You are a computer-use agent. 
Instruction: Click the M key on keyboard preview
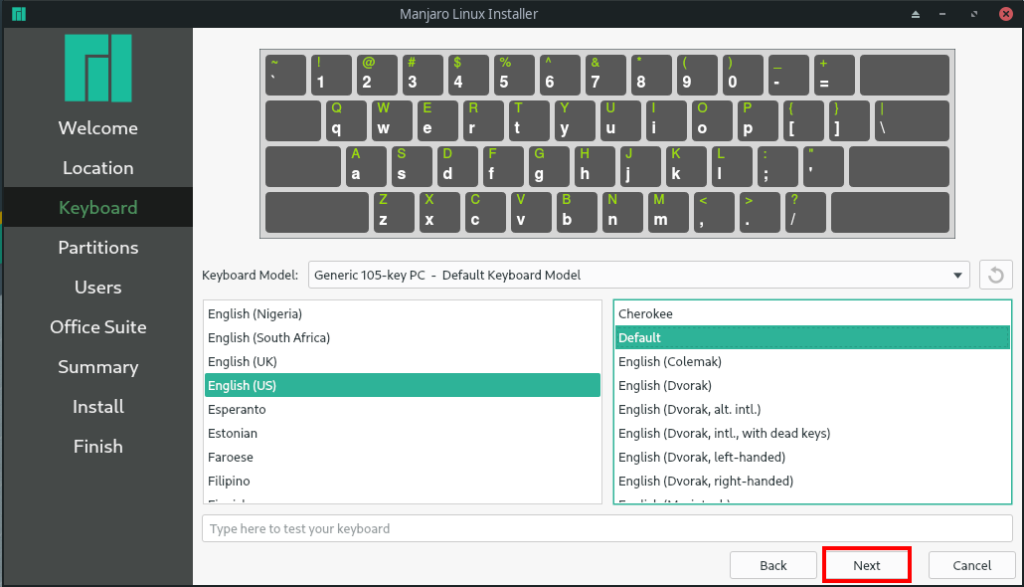pyautogui.click(x=668, y=212)
